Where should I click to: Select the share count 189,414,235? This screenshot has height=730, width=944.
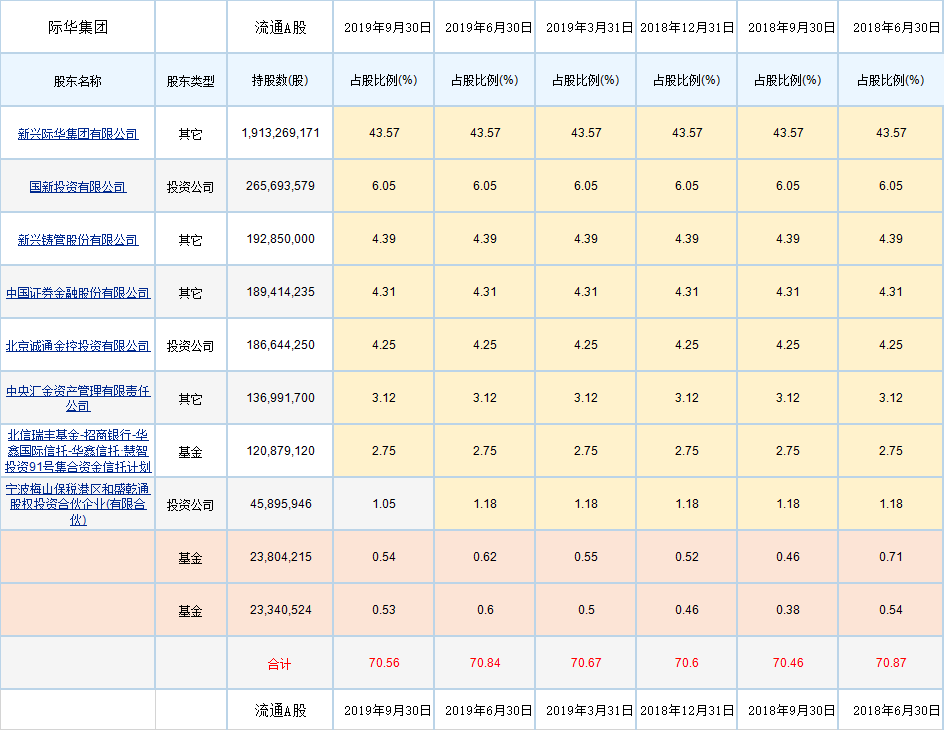281,292
